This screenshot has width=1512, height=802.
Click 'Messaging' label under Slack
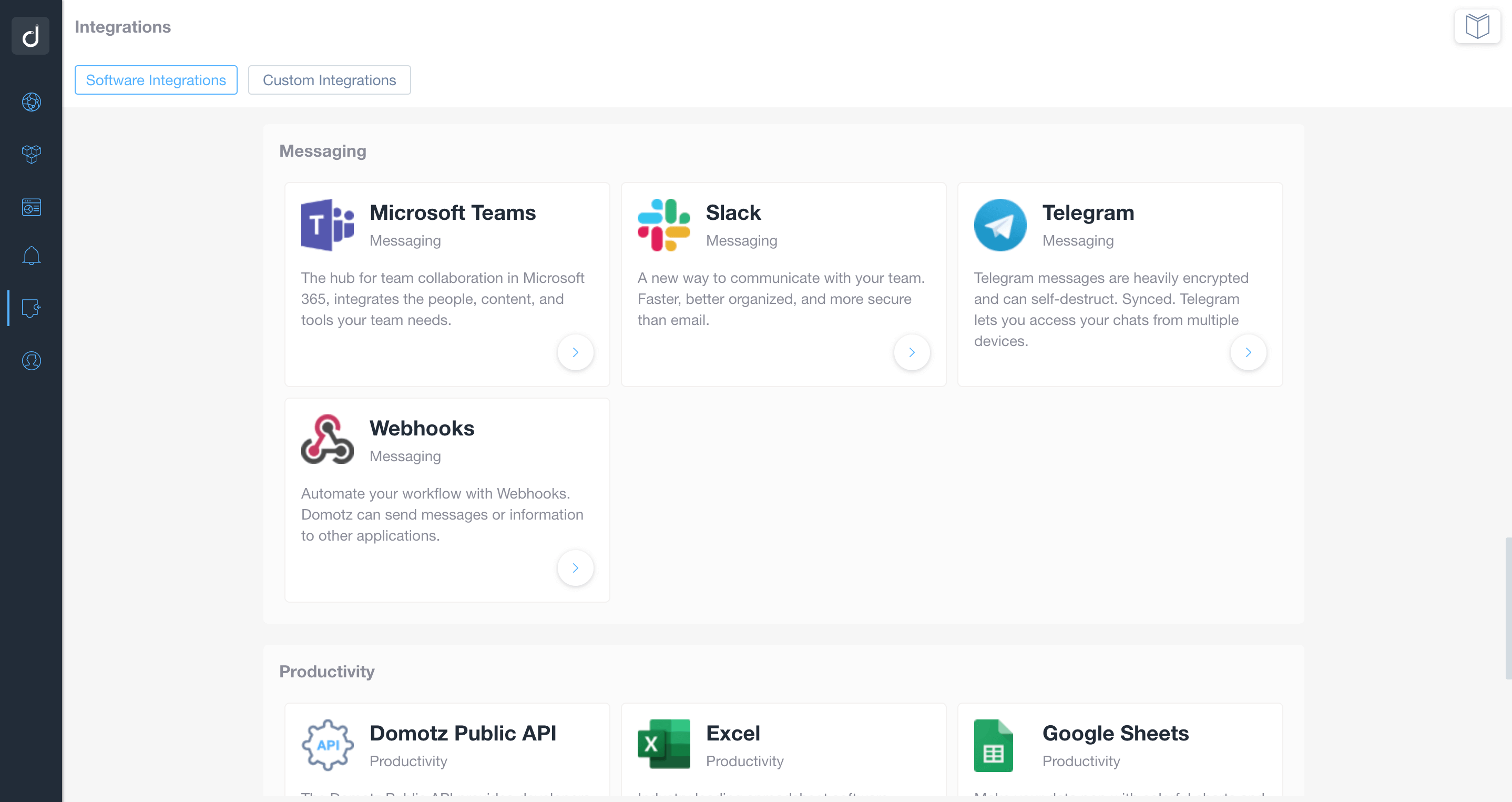pos(741,241)
